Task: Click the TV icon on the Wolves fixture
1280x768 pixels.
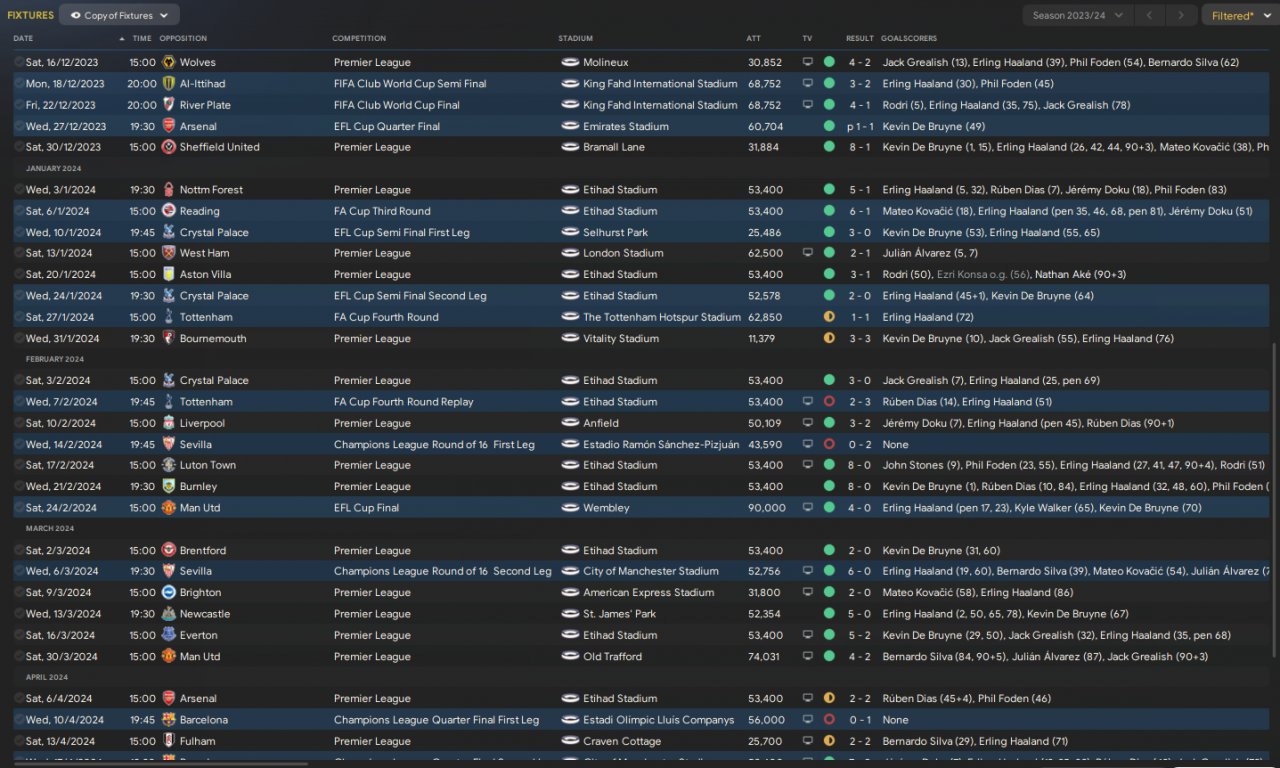Action: pyautogui.click(x=808, y=62)
